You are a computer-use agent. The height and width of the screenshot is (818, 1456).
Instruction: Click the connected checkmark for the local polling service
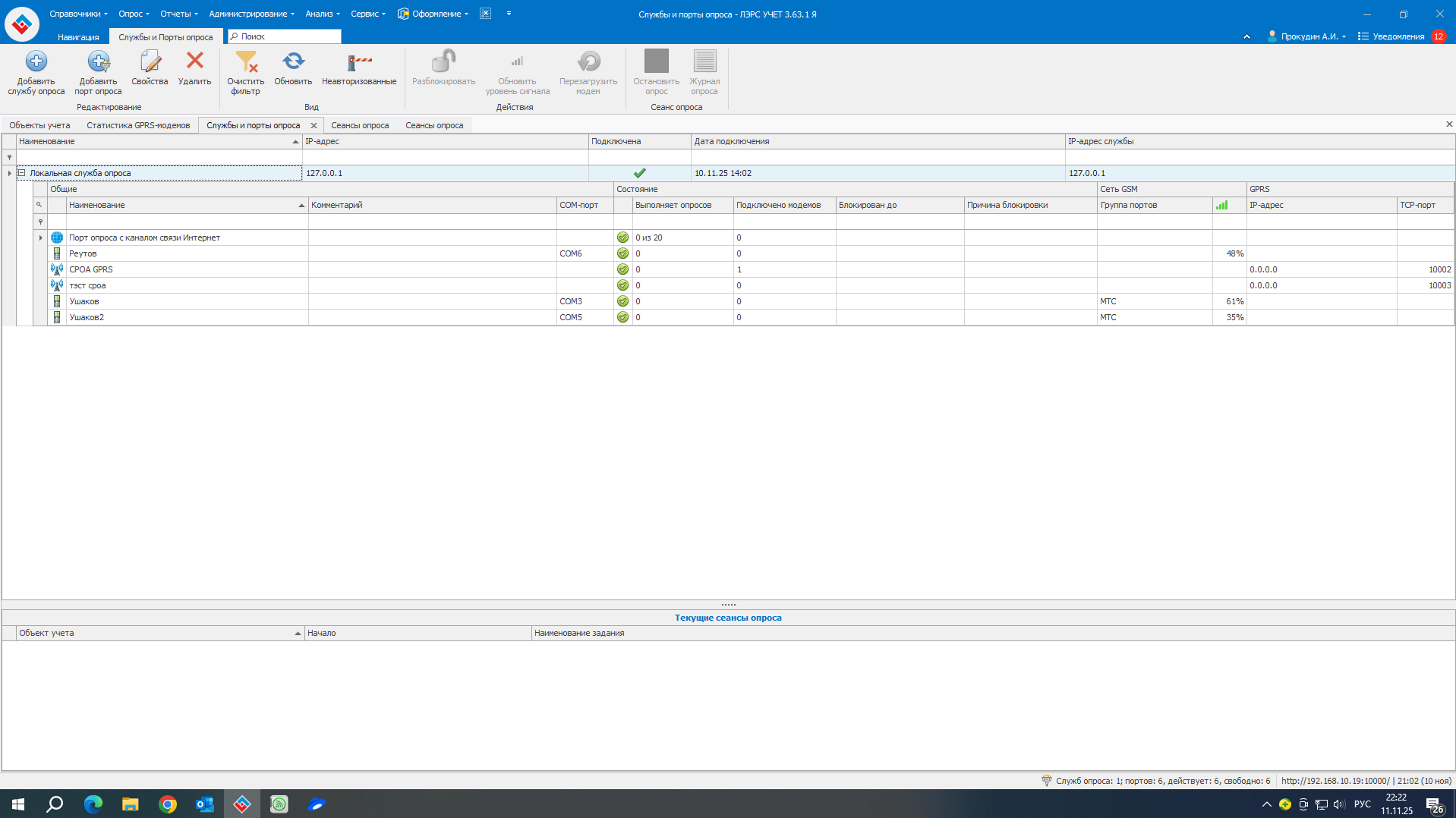point(639,173)
